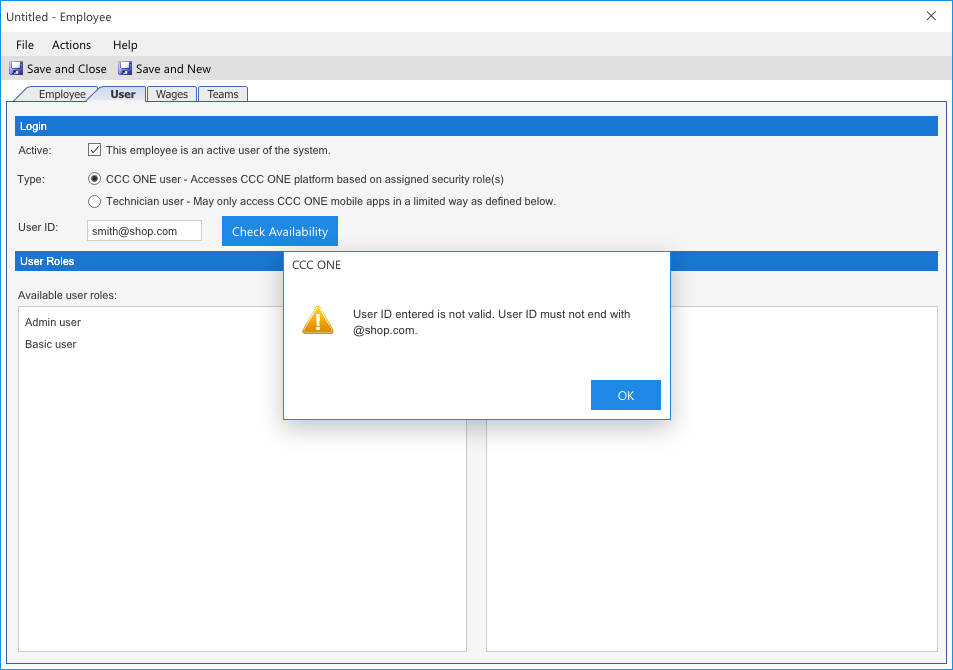This screenshot has width=953, height=670.
Task: Select the CCC ONE user radio option
Action: click(x=95, y=179)
